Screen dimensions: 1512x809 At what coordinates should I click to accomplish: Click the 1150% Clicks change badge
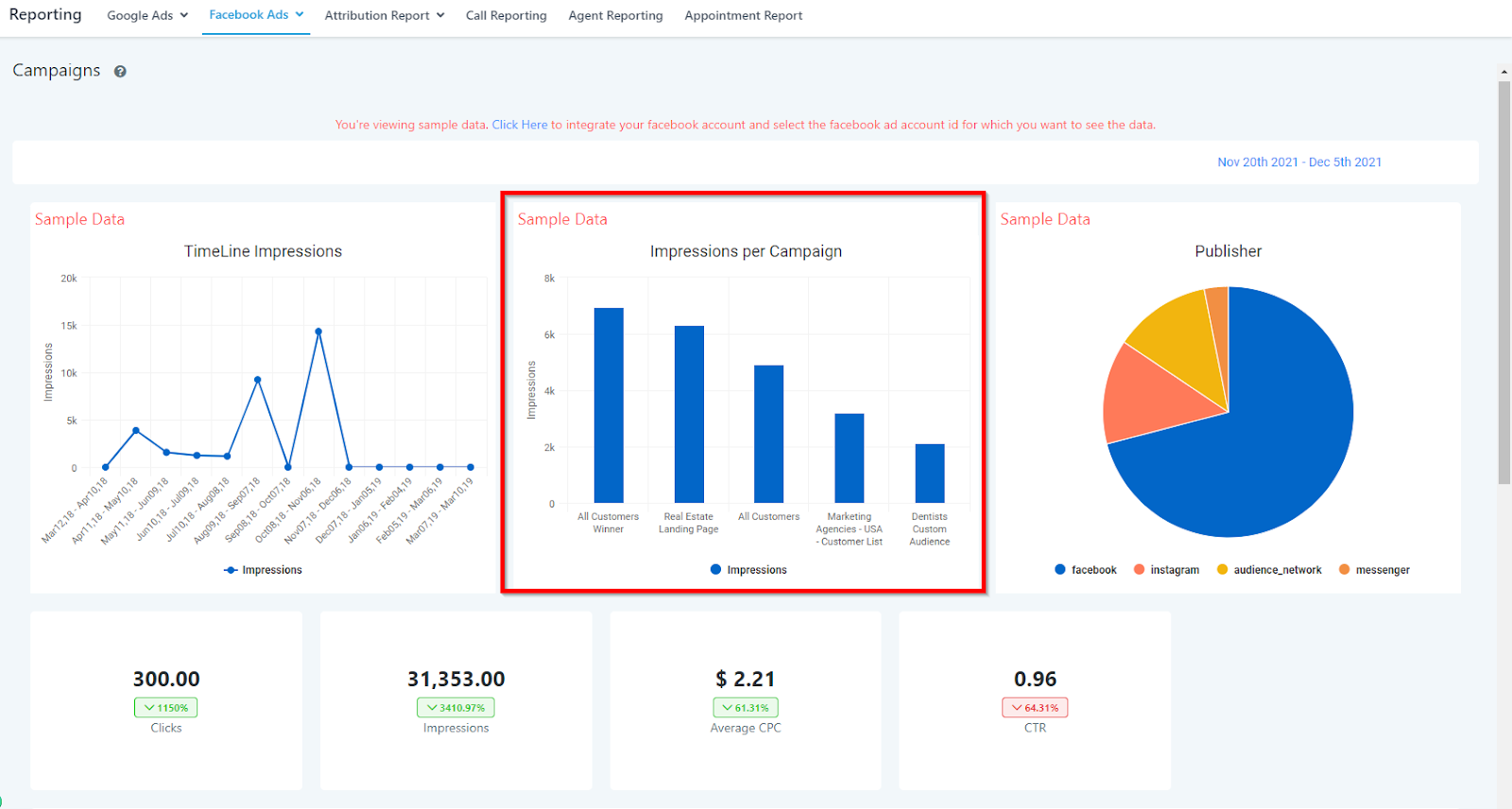165,707
